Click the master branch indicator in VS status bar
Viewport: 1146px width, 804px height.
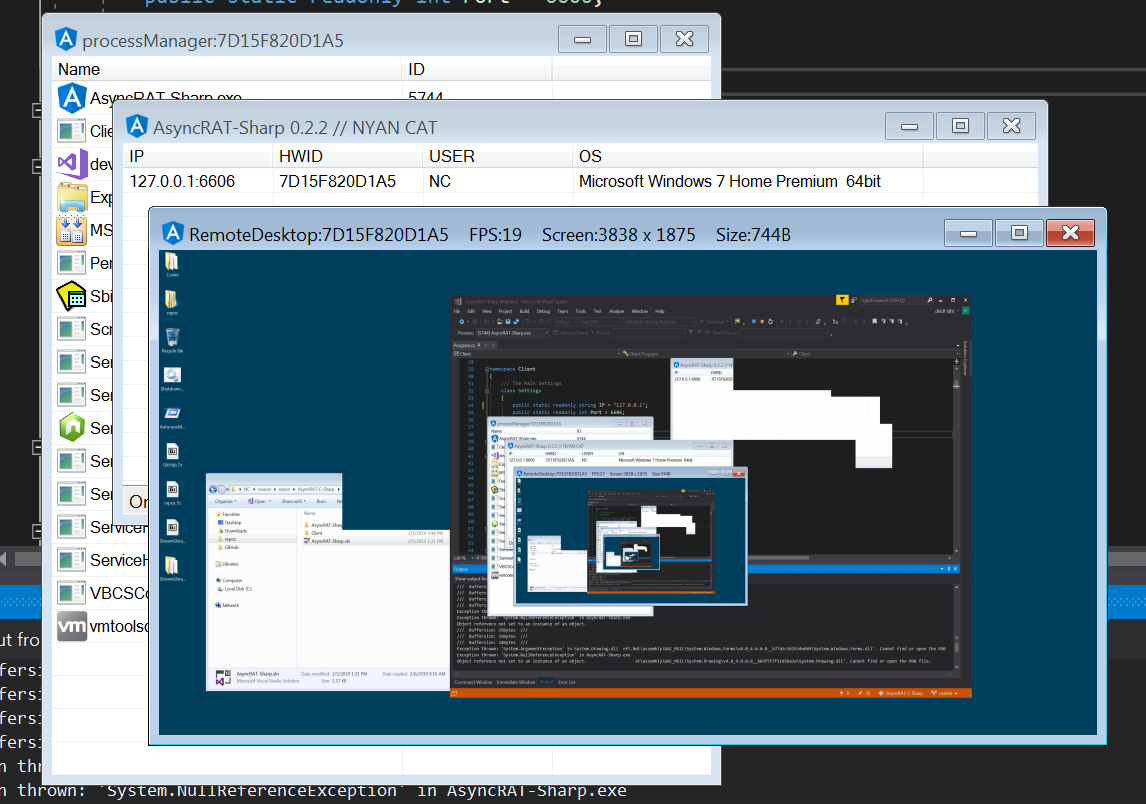point(944,693)
